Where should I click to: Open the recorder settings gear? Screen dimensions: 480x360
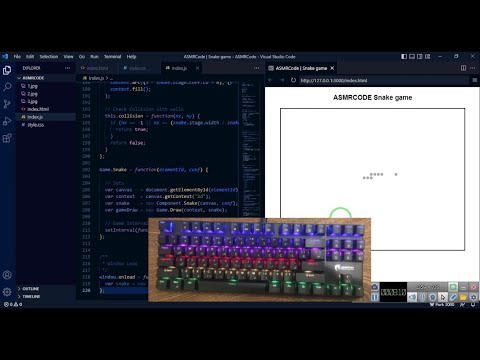[x=474, y=297]
